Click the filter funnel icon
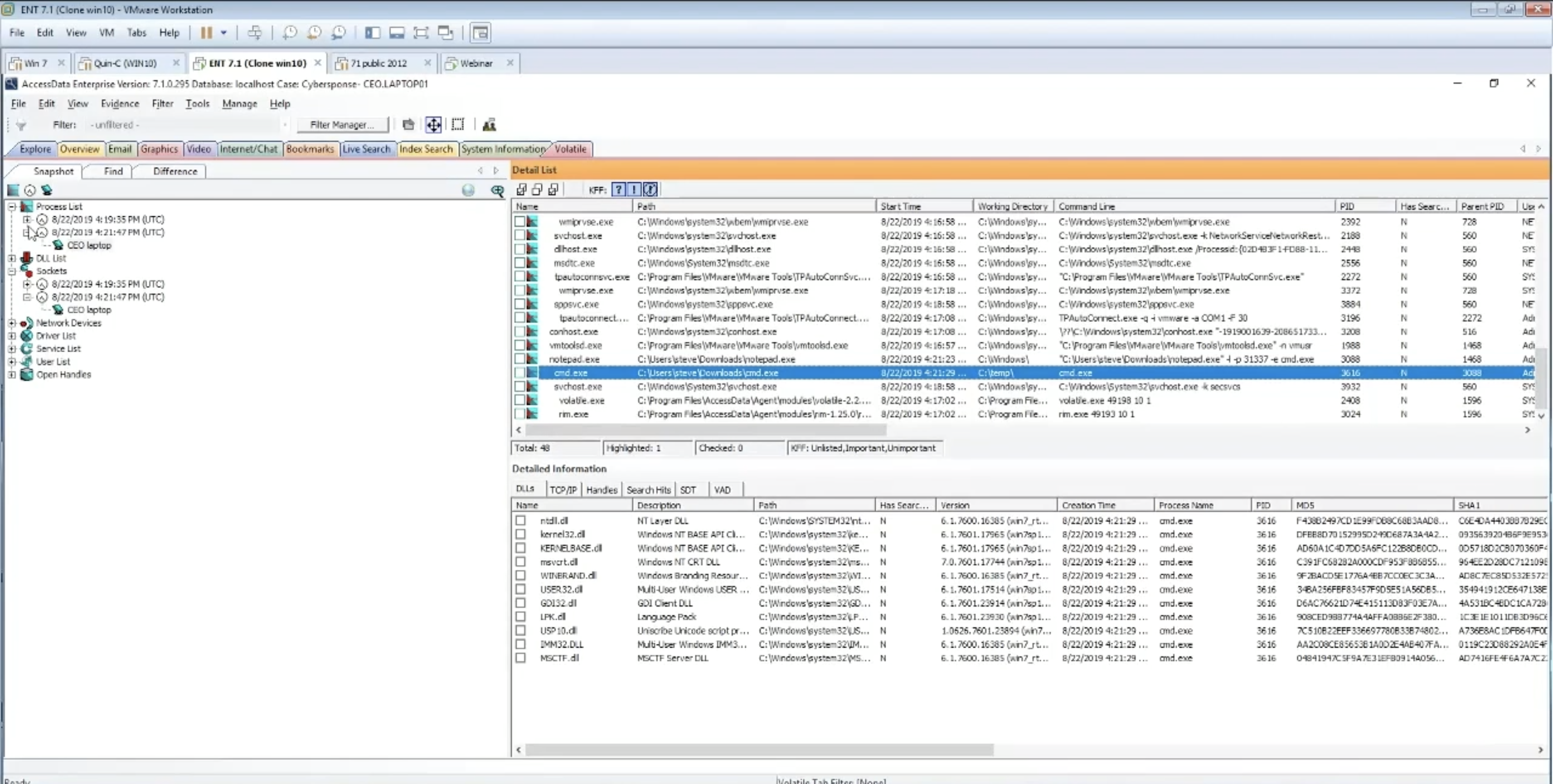The height and width of the screenshot is (784, 1553). pyautogui.click(x=21, y=125)
